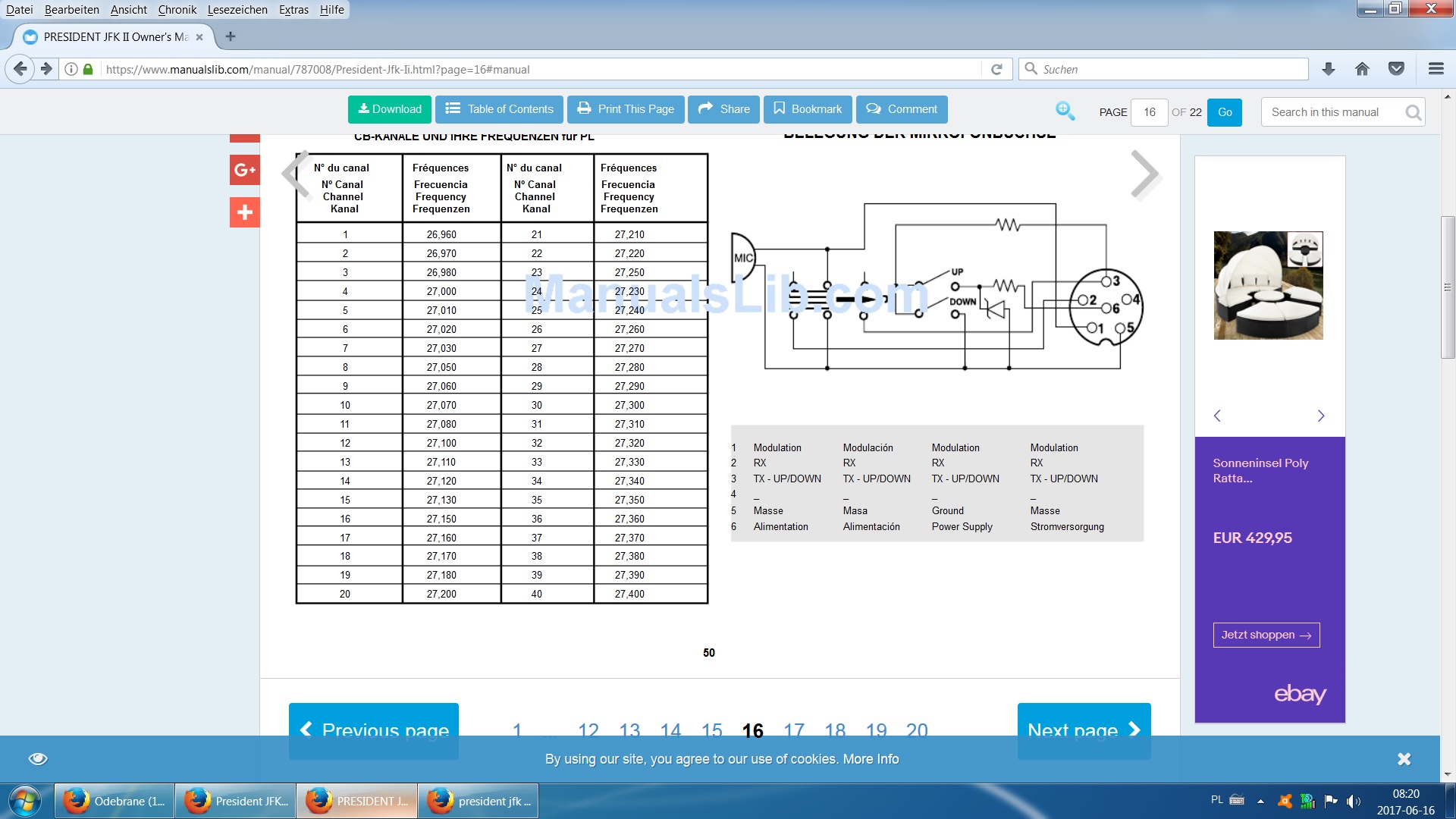Click the page number input field
This screenshot has height=819, width=1456.
point(1149,112)
